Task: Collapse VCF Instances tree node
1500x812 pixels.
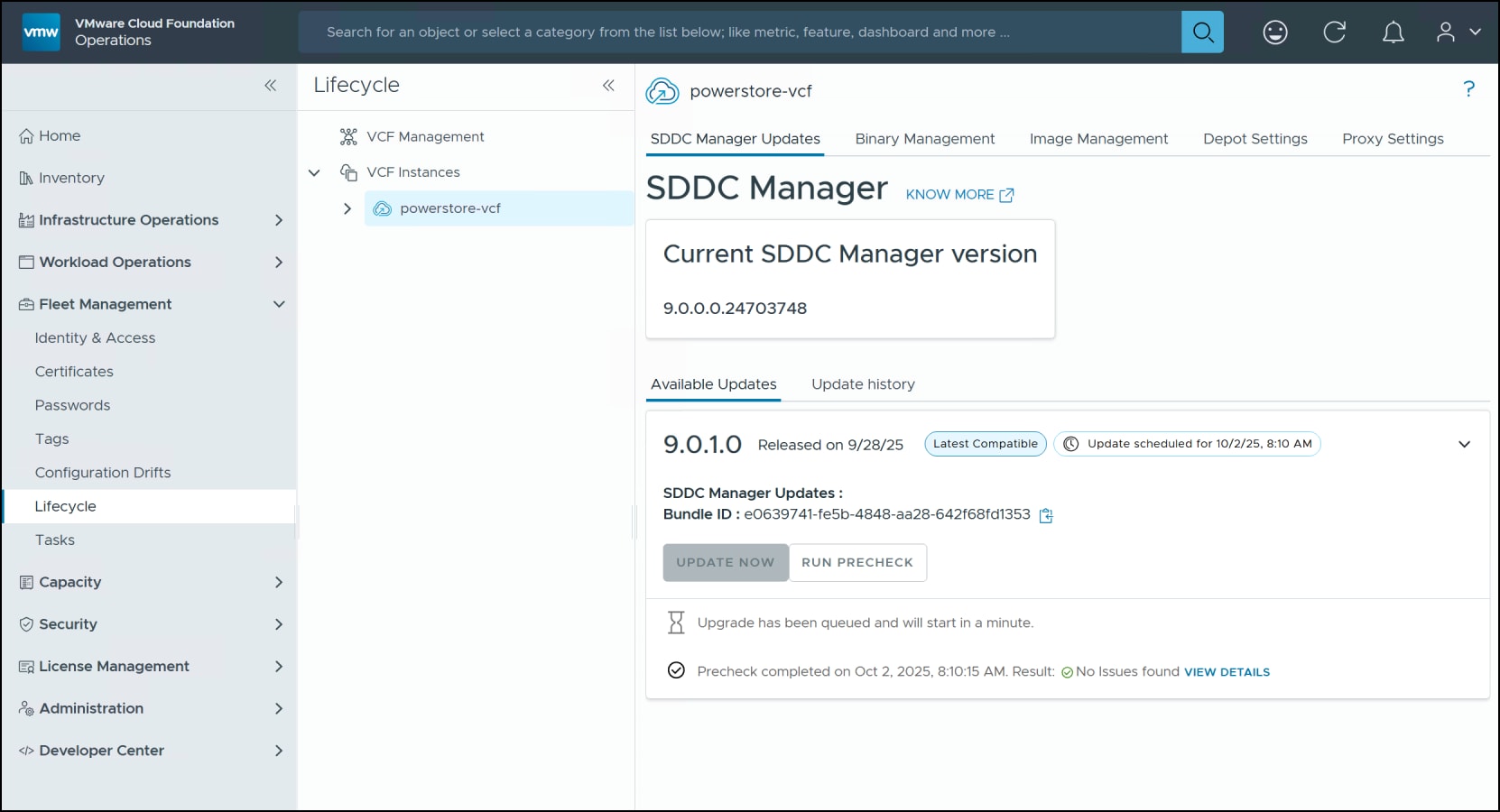Action: pyautogui.click(x=314, y=172)
